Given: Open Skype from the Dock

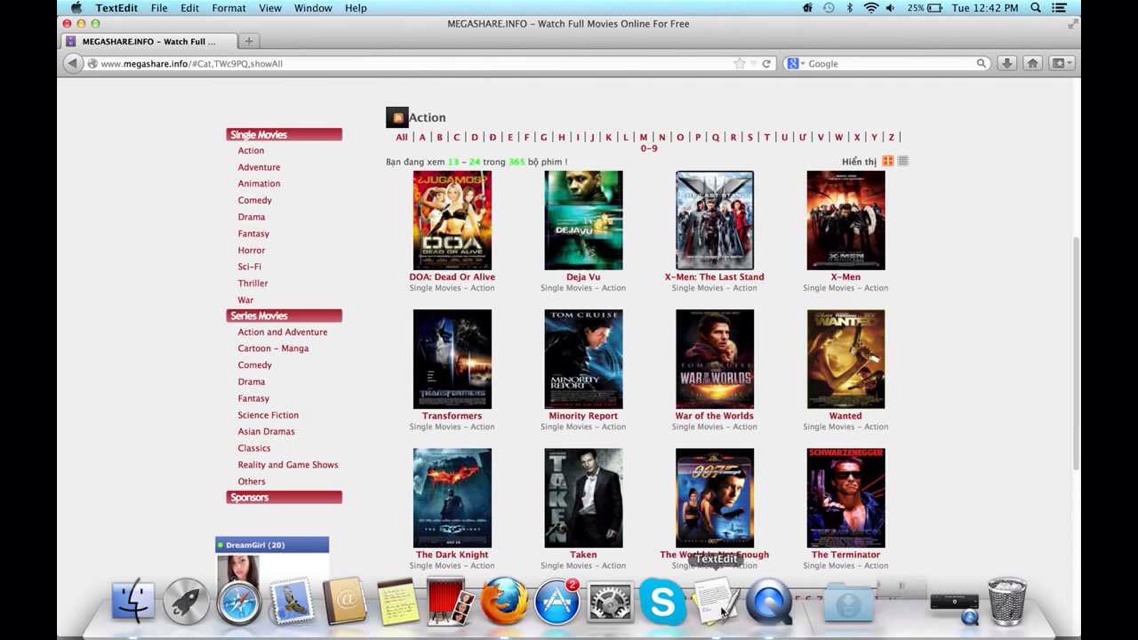Looking at the screenshot, I should click(x=663, y=601).
